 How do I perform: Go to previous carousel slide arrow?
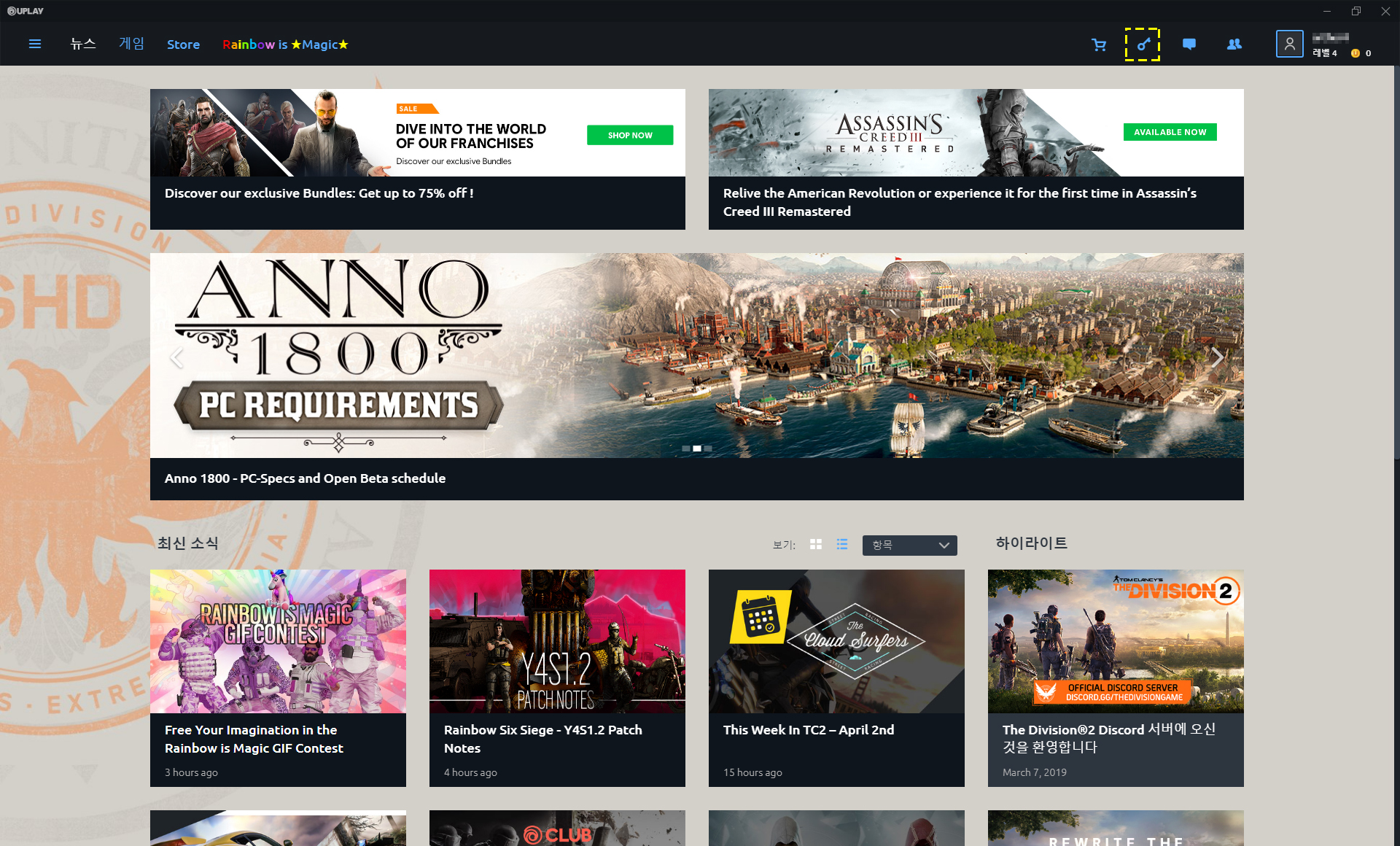tap(176, 357)
